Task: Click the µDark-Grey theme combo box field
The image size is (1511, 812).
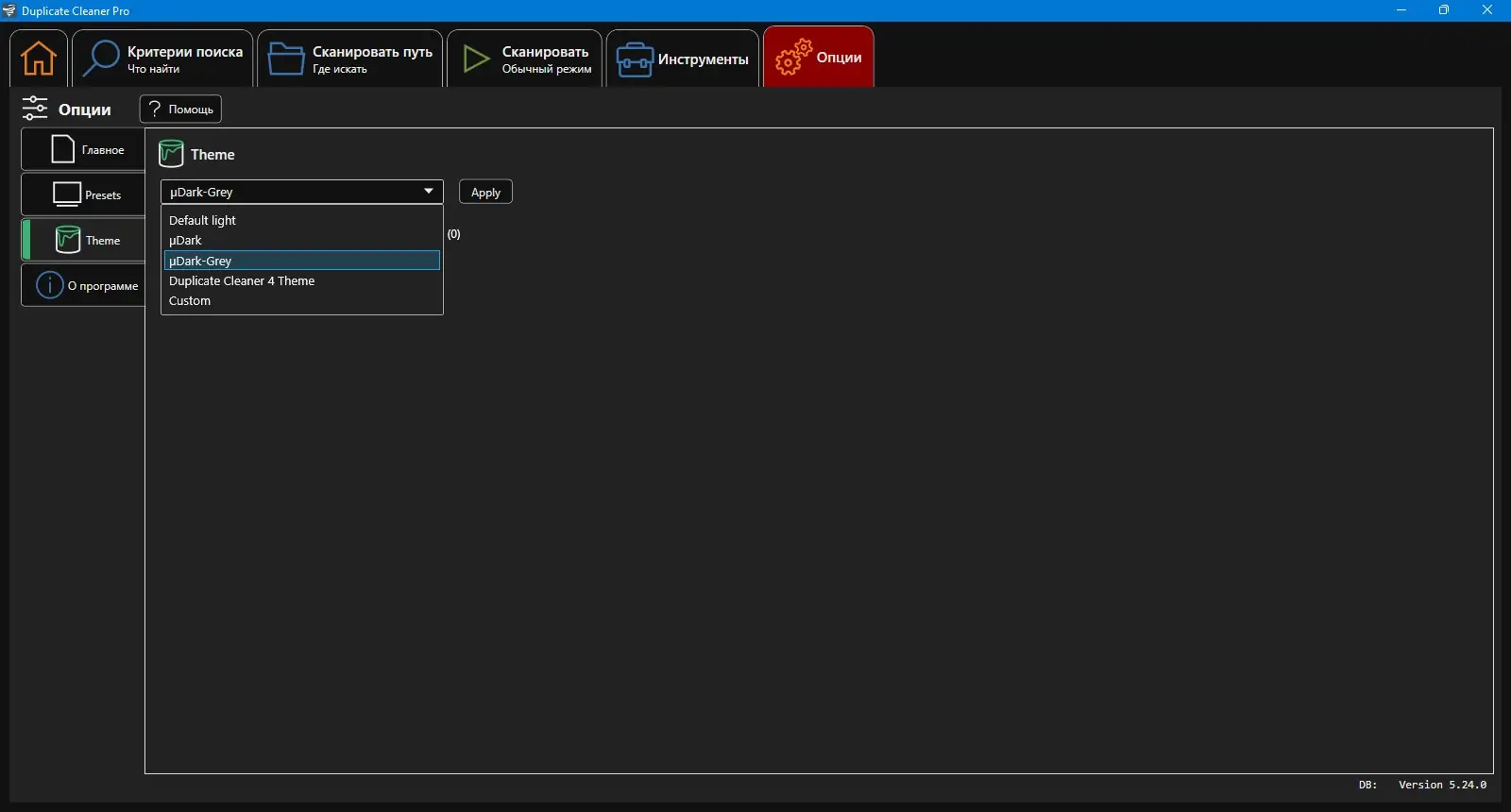Action: click(302, 192)
